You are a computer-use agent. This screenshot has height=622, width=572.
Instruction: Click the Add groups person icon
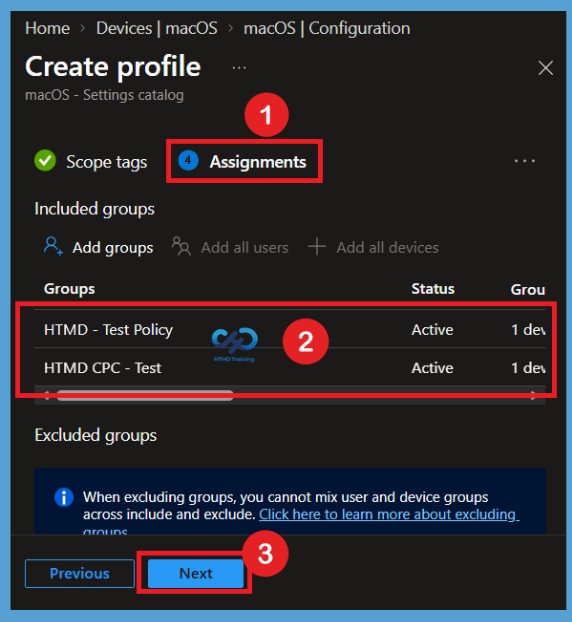(53, 246)
